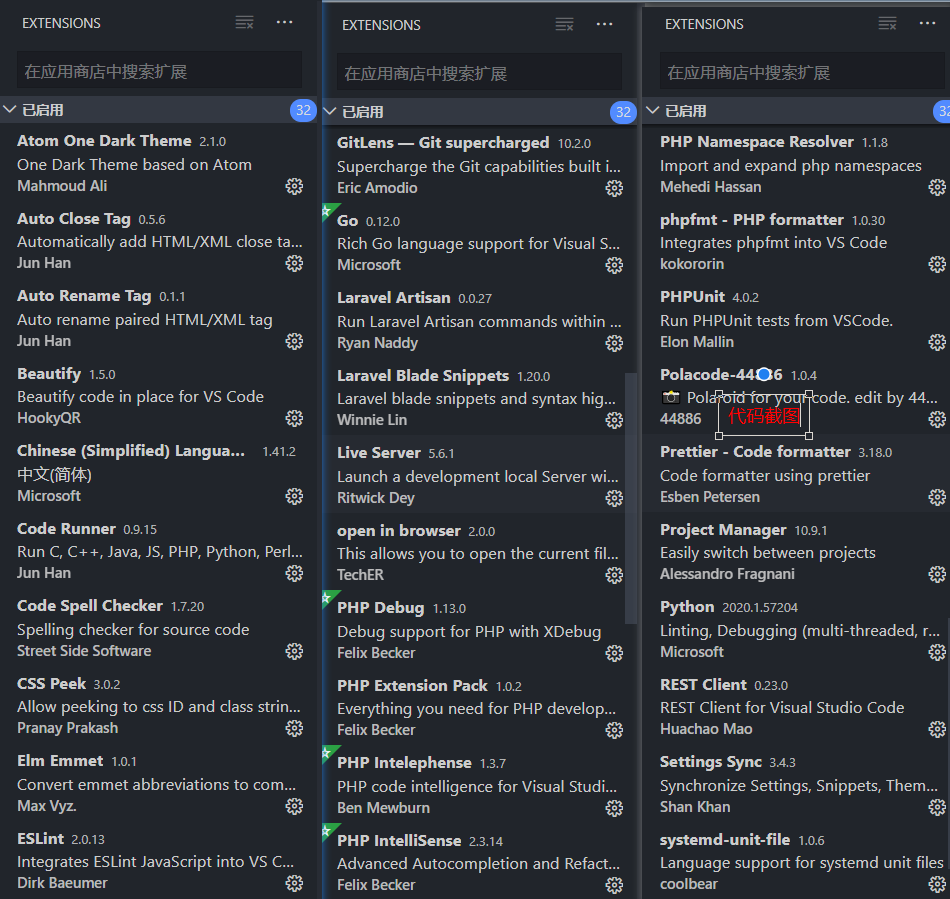Focus the extension search box in left panel
The height and width of the screenshot is (899, 950).
click(159, 71)
